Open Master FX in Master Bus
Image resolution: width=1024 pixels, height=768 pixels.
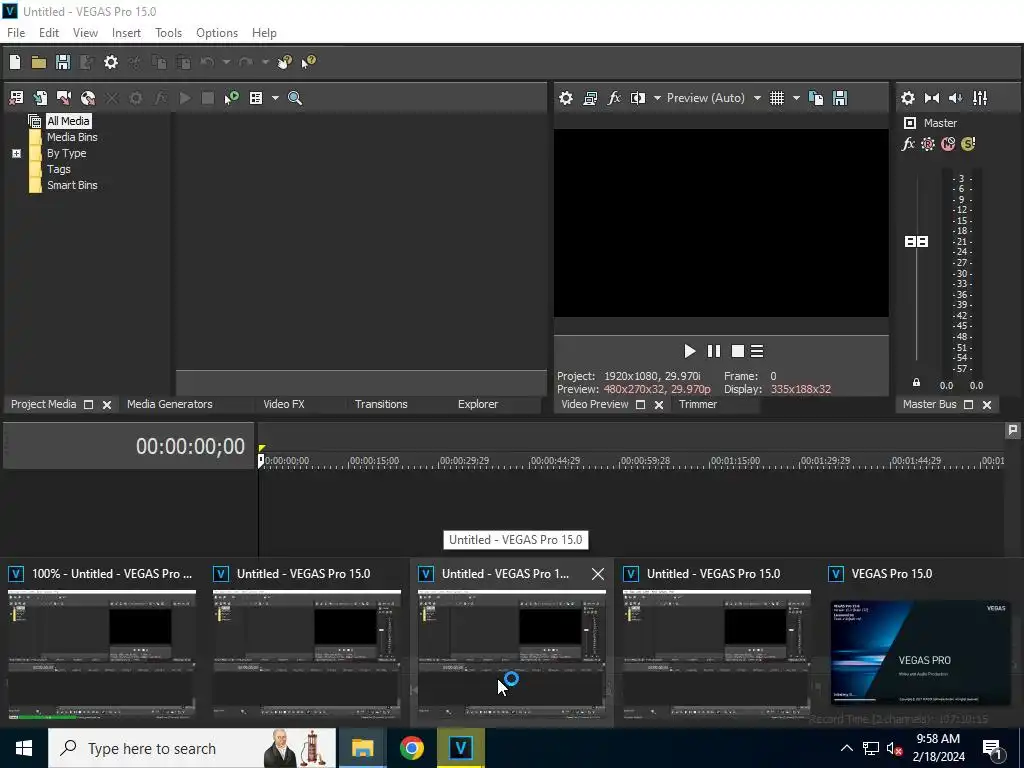[908, 144]
